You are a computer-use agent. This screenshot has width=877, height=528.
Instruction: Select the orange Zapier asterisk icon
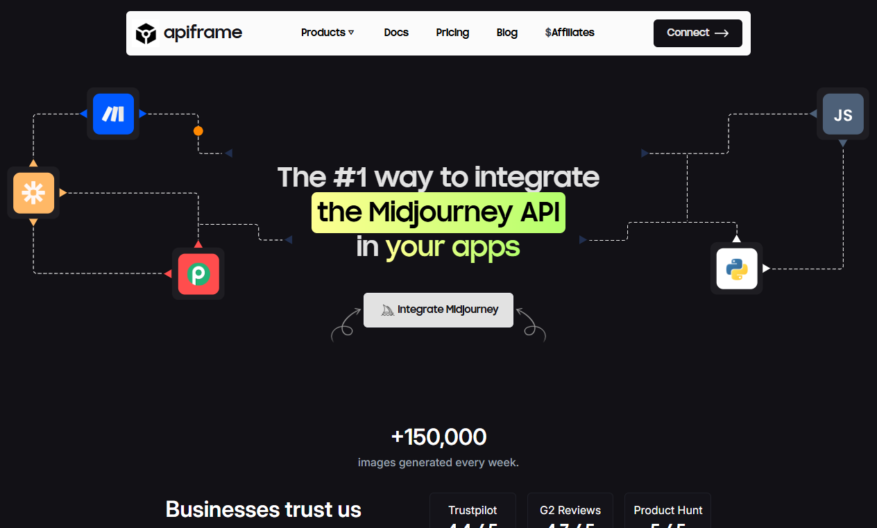(34, 193)
